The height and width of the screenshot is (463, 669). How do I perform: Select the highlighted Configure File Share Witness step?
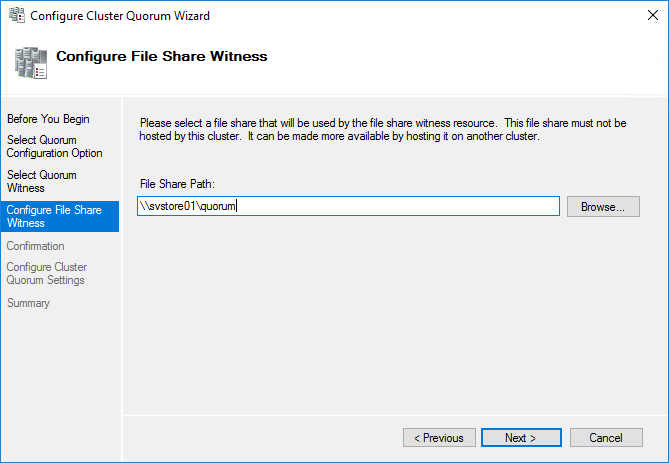60,216
